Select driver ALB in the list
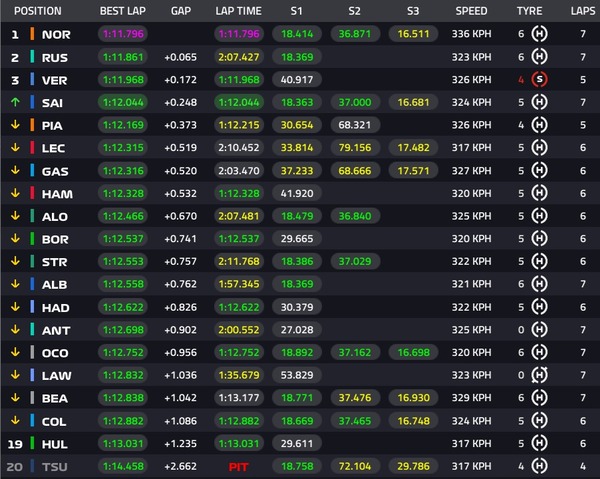 (x=54, y=284)
